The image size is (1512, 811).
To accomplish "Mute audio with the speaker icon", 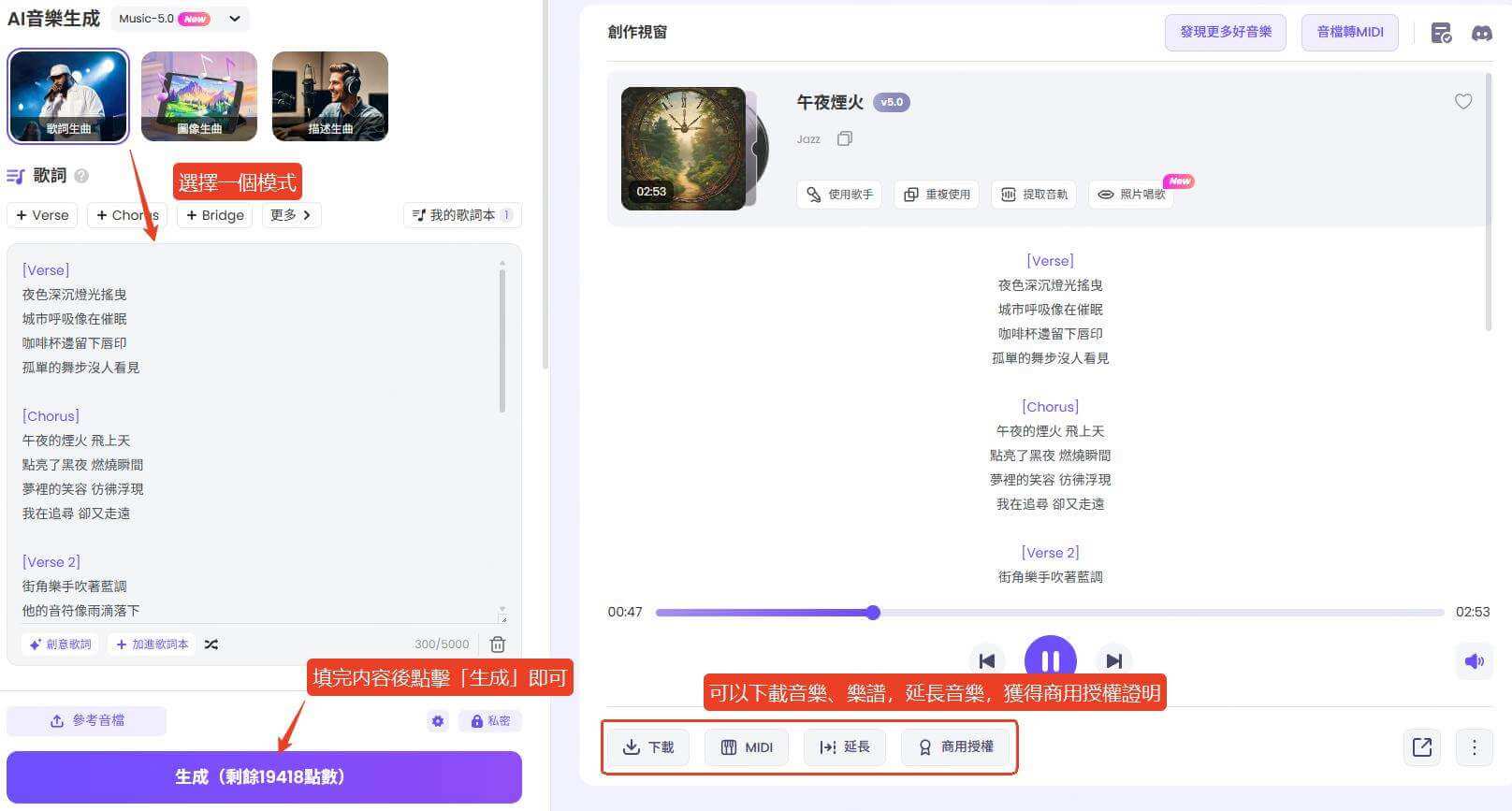I will coord(1474,661).
